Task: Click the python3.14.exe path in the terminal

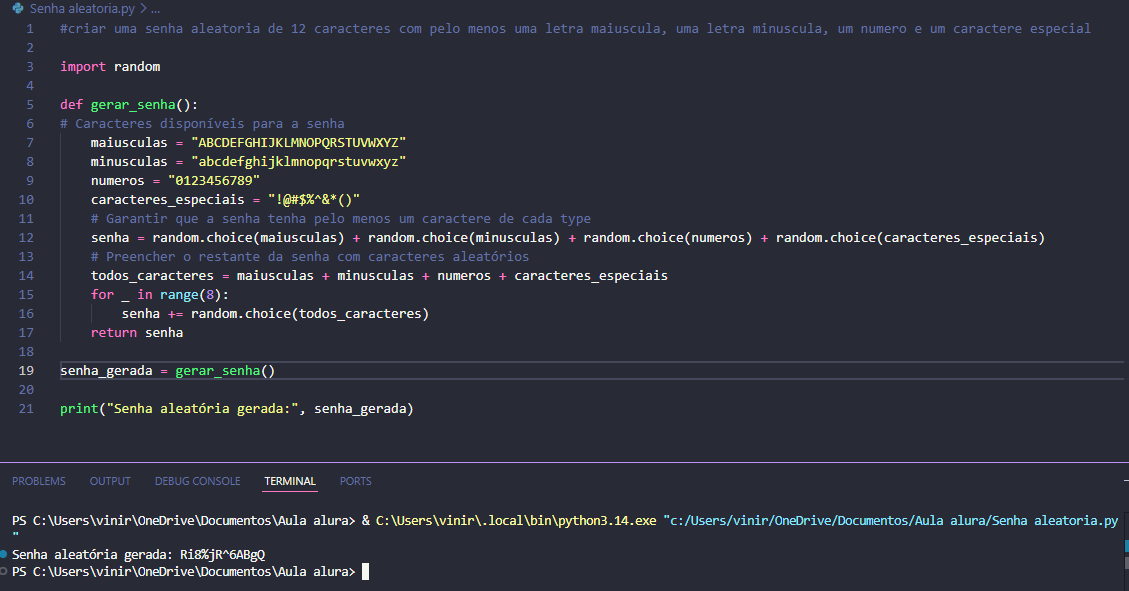Action: [x=515, y=521]
